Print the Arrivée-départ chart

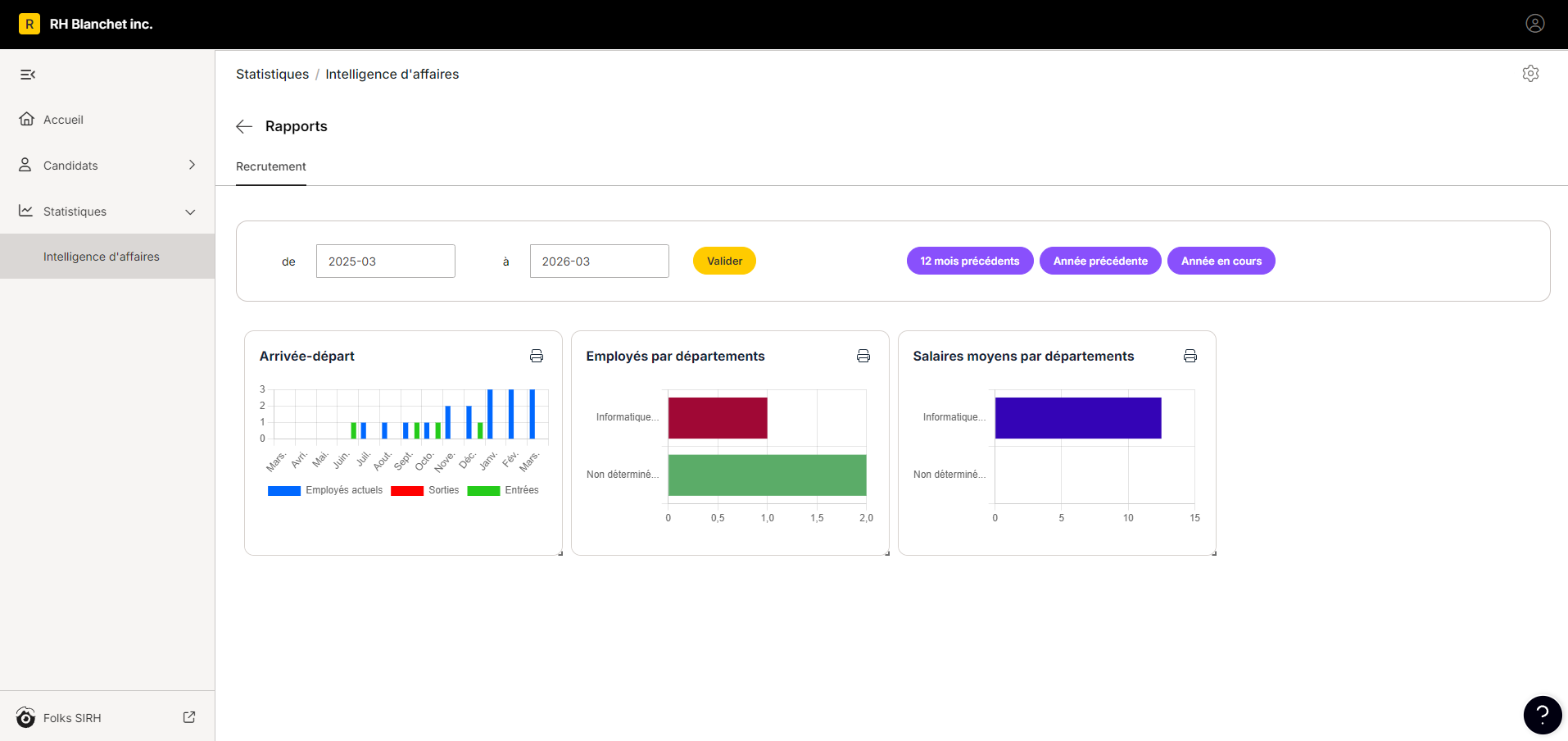[537, 356]
